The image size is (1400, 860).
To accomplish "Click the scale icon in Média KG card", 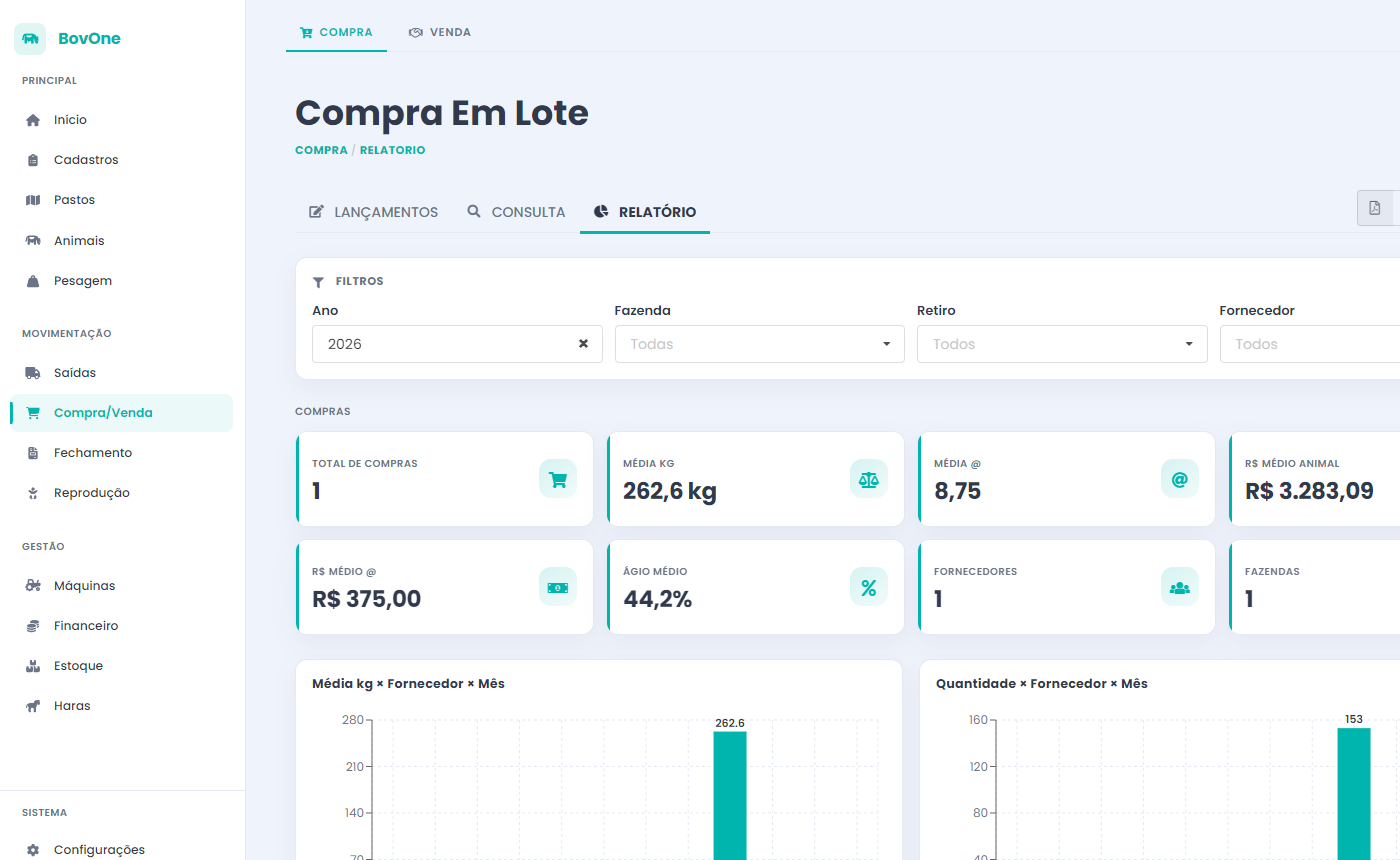I will click(x=869, y=479).
